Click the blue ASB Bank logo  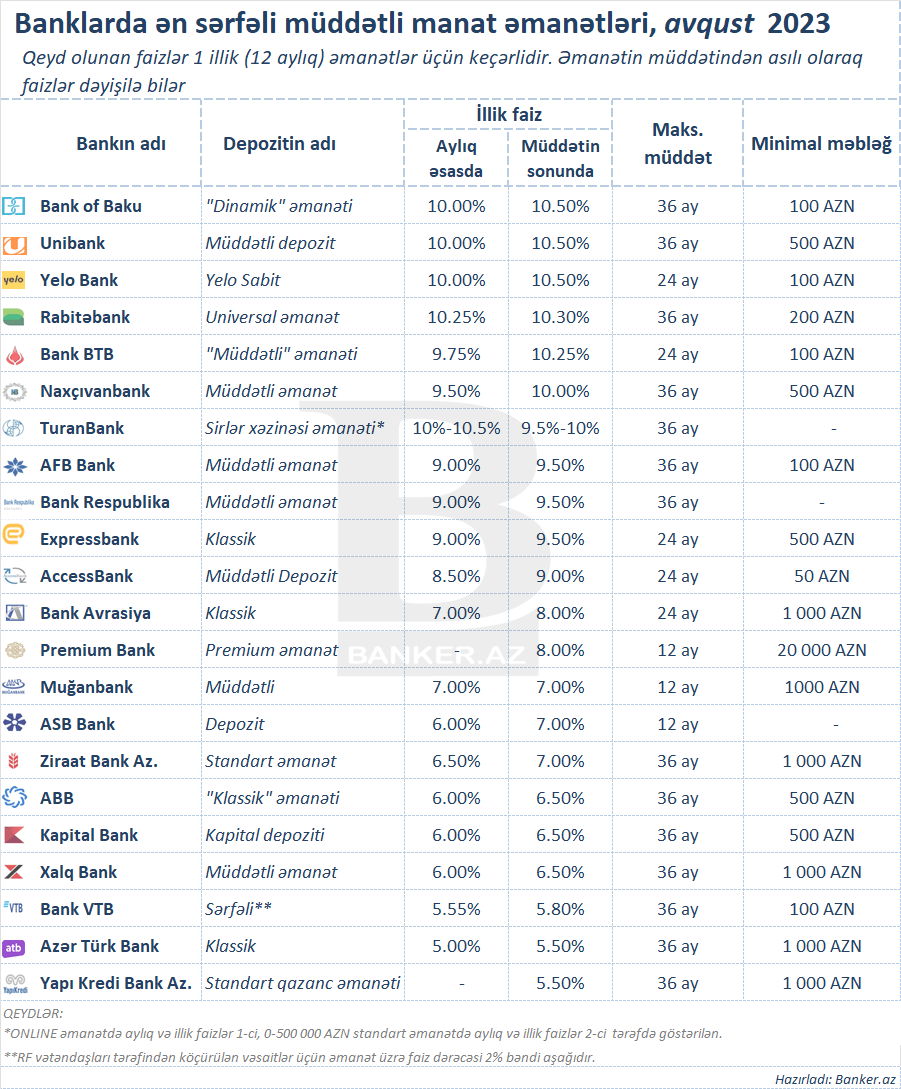pos(14,723)
